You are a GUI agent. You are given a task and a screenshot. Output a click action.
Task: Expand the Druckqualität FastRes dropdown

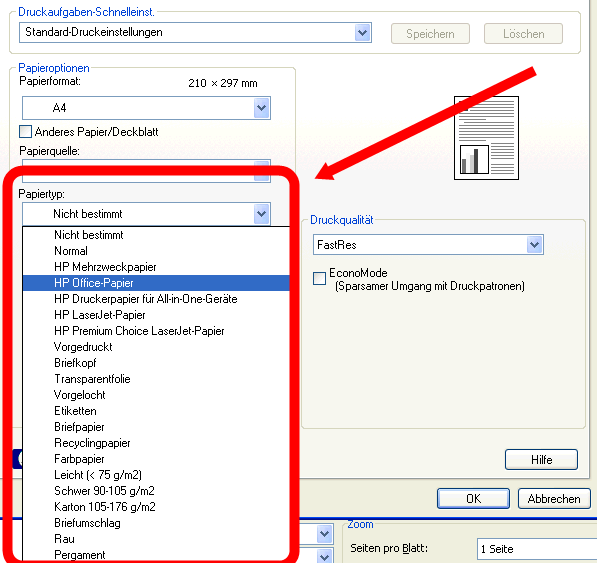click(x=535, y=245)
